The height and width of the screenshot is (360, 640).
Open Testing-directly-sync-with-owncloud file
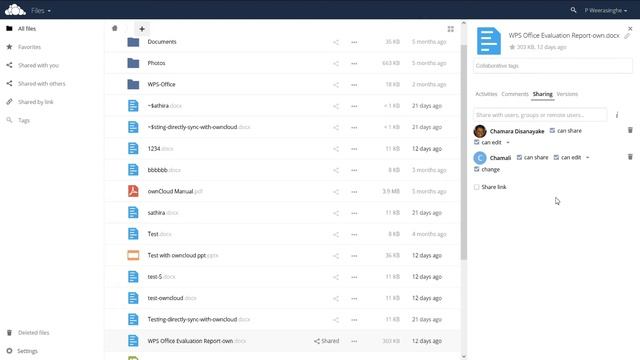tap(199, 319)
